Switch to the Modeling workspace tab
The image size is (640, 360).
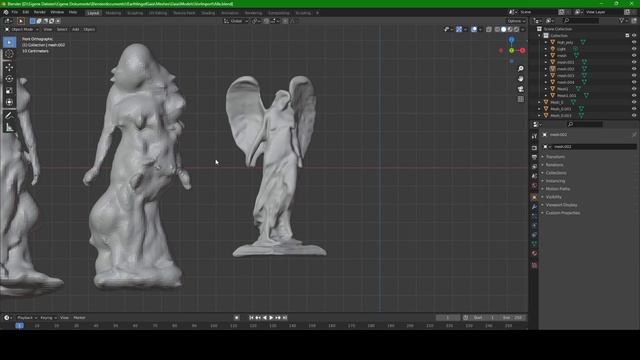tap(113, 13)
